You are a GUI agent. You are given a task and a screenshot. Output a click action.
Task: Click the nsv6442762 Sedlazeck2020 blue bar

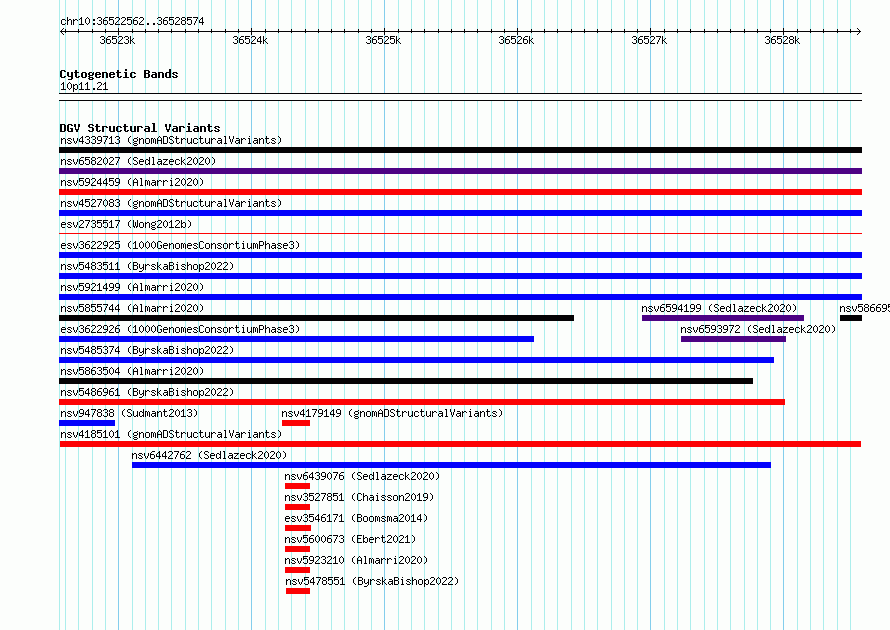452,465
